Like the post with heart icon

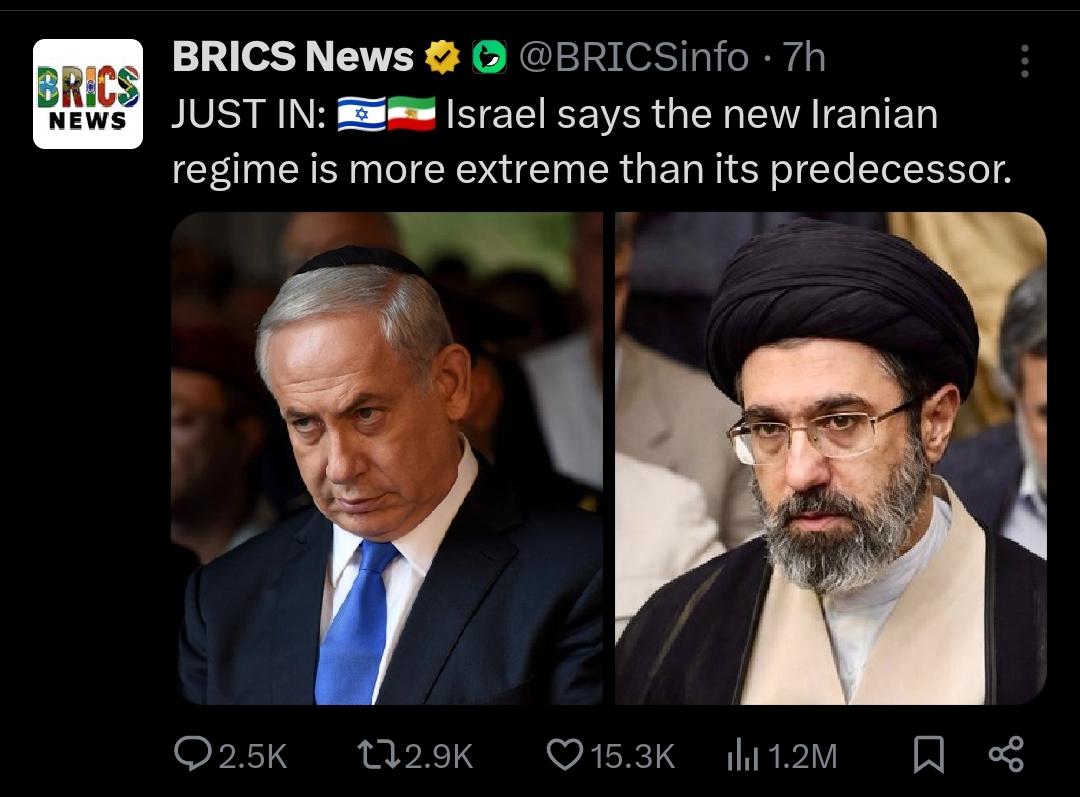point(565,754)
